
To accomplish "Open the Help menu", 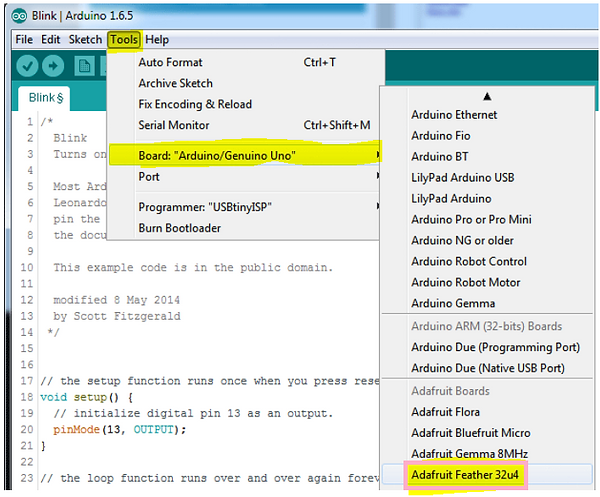I will pos(157,39).
